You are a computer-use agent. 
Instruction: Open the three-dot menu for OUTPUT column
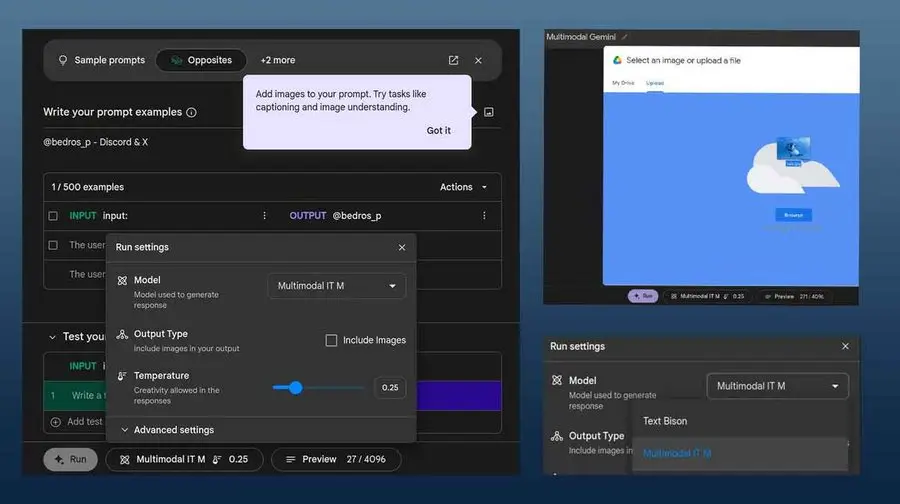[x=484, y=215]
